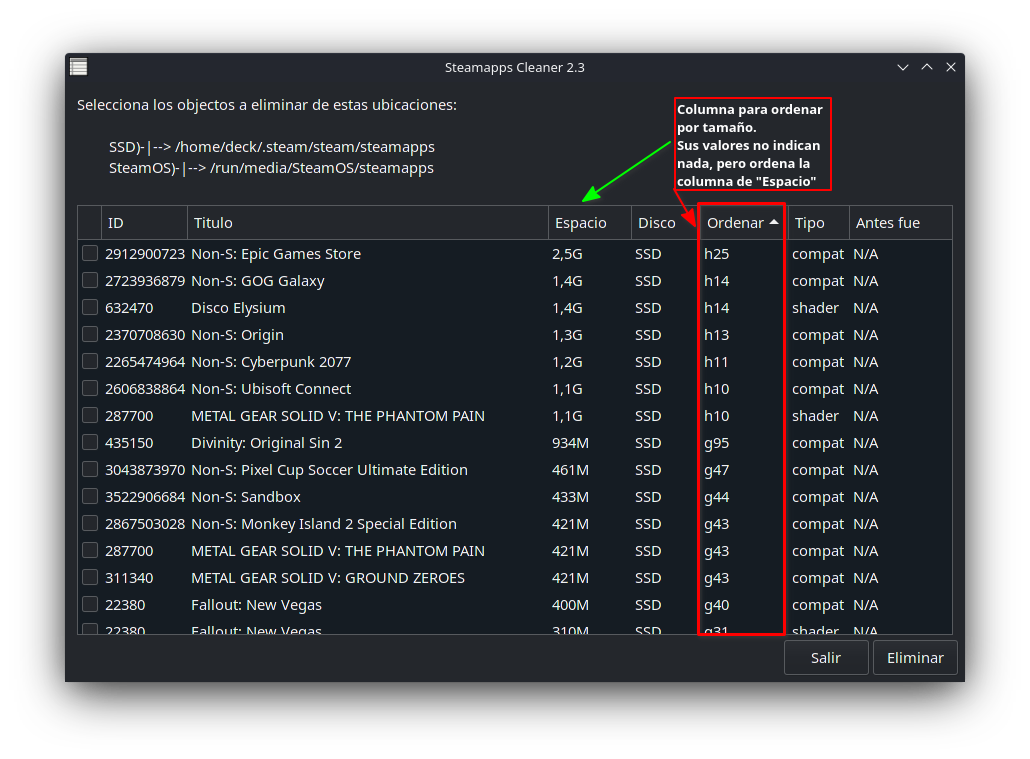Click the ID 435150 cell
The height and width of the screenshot is (759, 1030).
(x=129, y=443)
